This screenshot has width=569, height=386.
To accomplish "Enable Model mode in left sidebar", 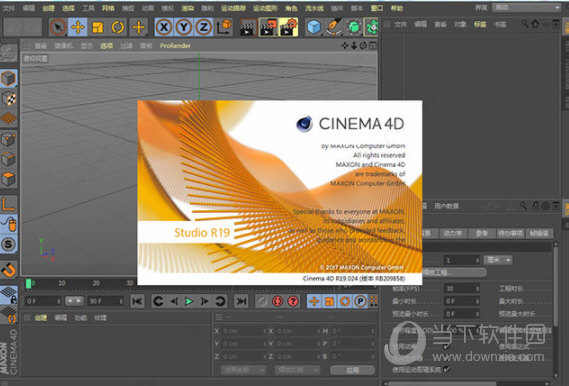I will (9, 78).
